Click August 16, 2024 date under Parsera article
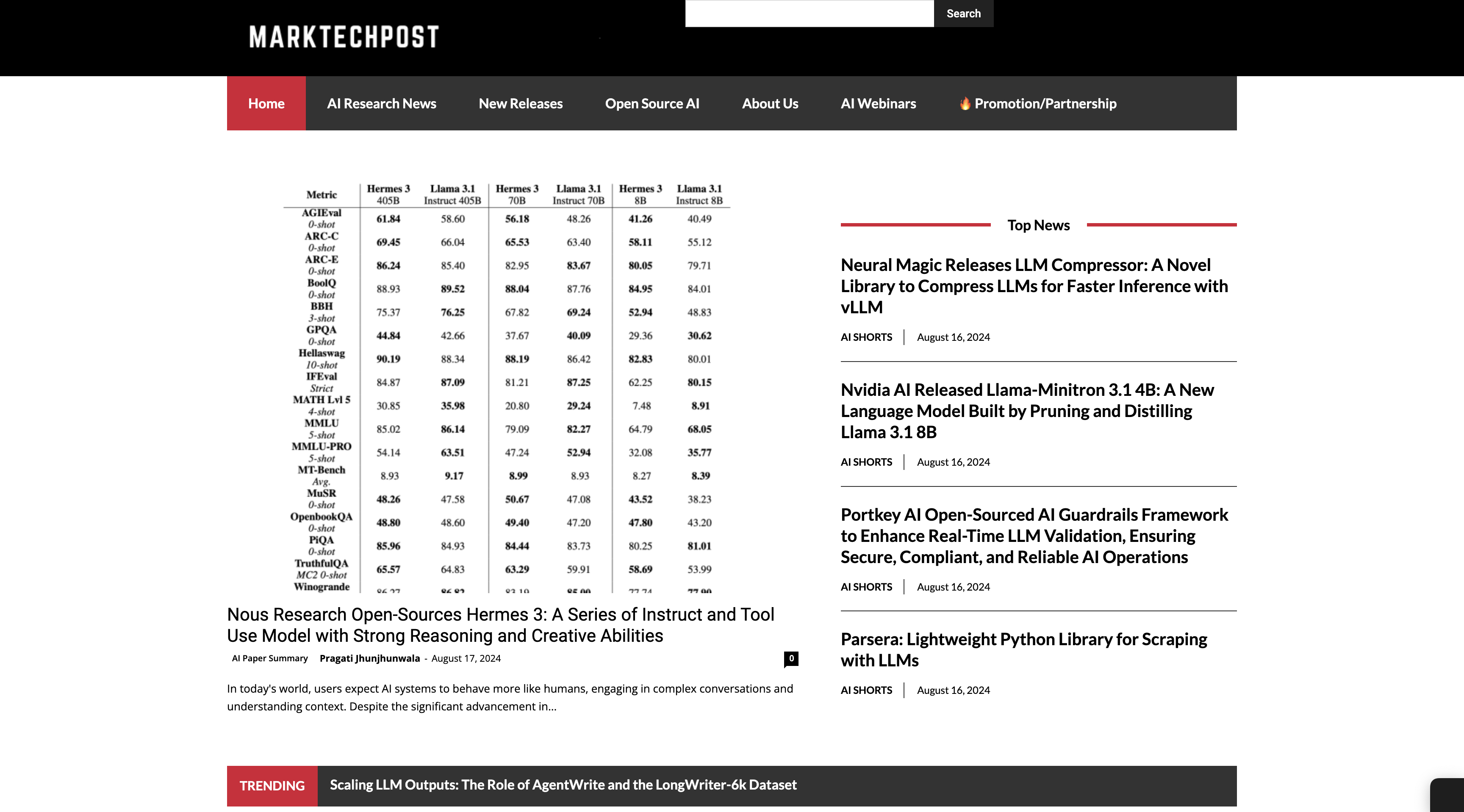The image size is (1464, 812). coord(953,690)
